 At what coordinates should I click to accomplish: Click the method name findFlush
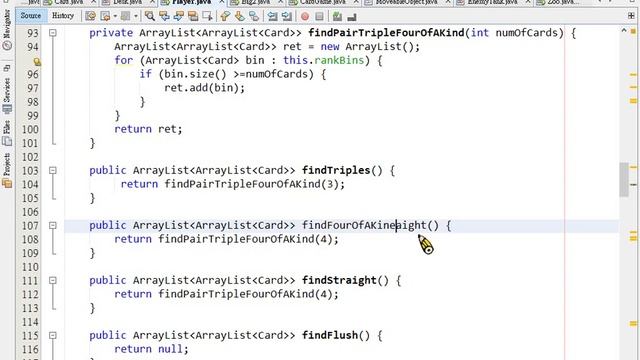pyautogui.click(x=330, y=336)
